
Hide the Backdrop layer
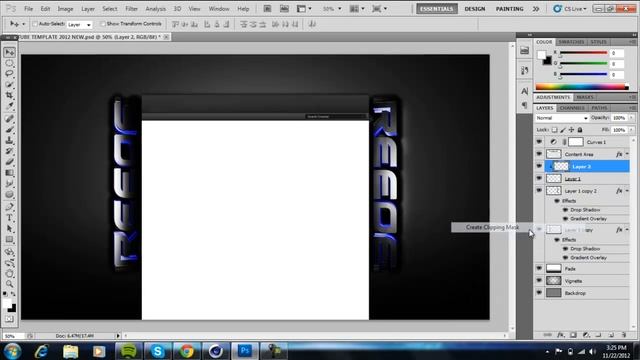pyautogui.click(x=539, y=293)
